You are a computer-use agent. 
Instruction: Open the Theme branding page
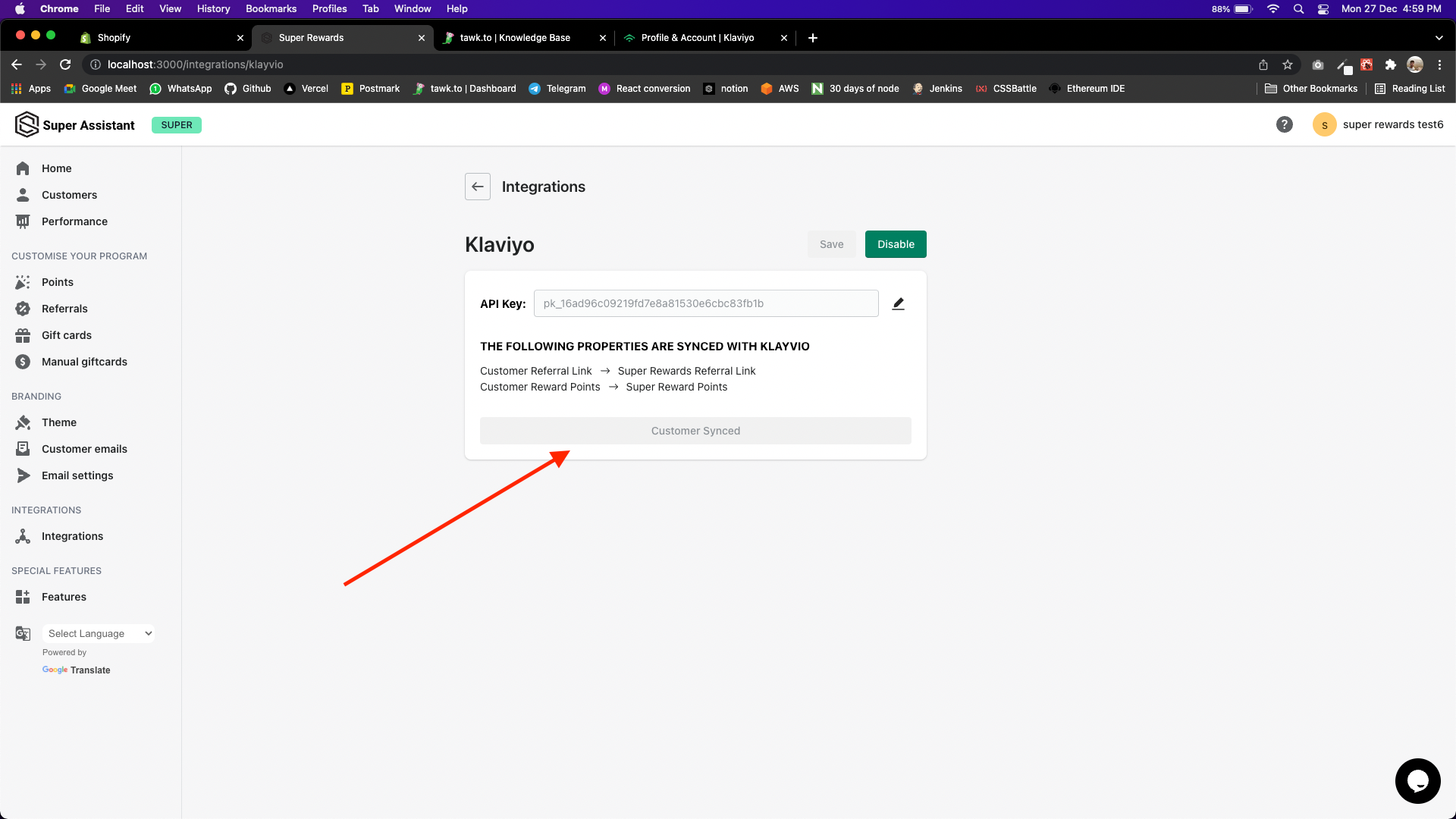(x=58, y=422)
